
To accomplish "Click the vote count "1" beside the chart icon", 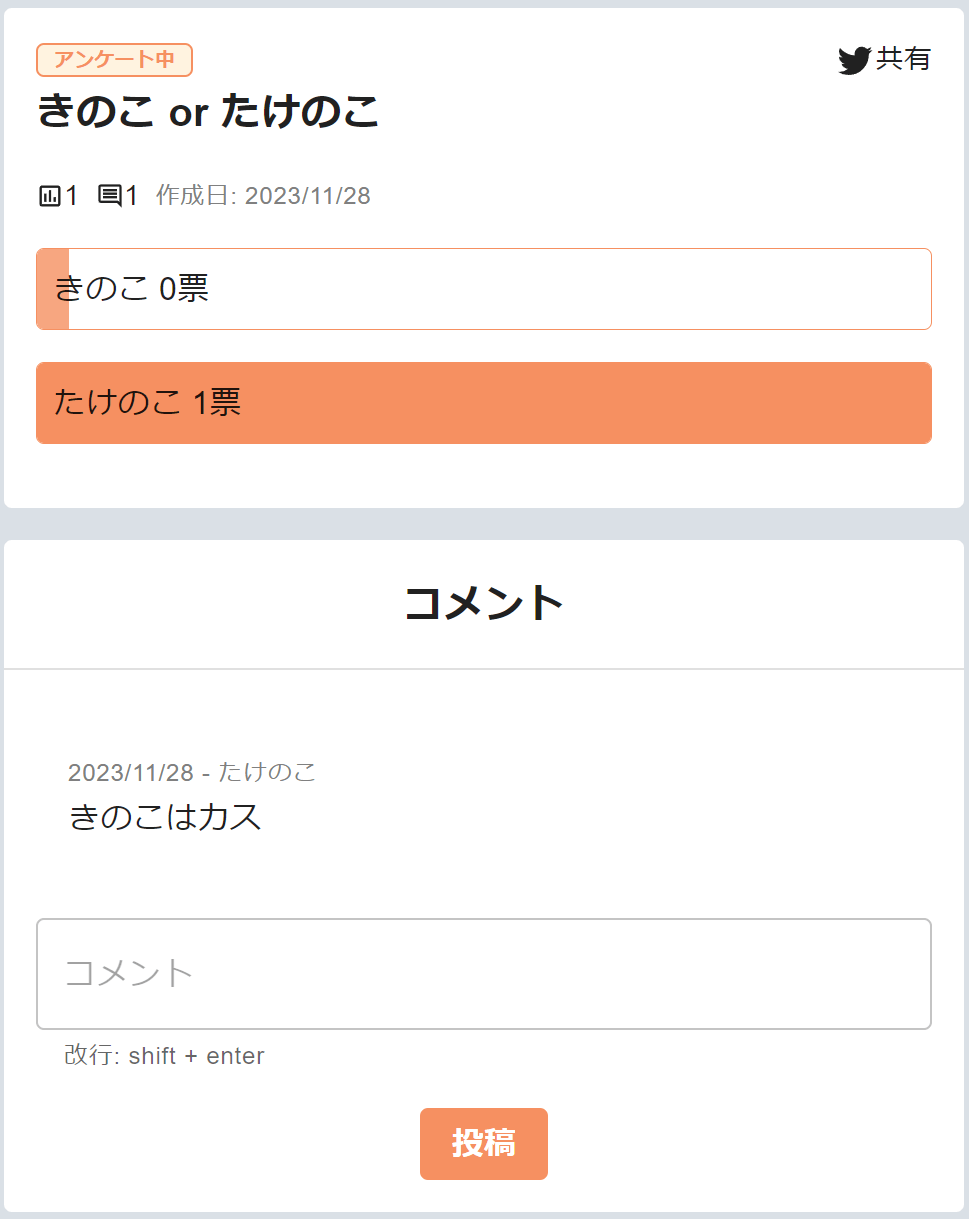I will pyautogui.click(x=70, y=197).
